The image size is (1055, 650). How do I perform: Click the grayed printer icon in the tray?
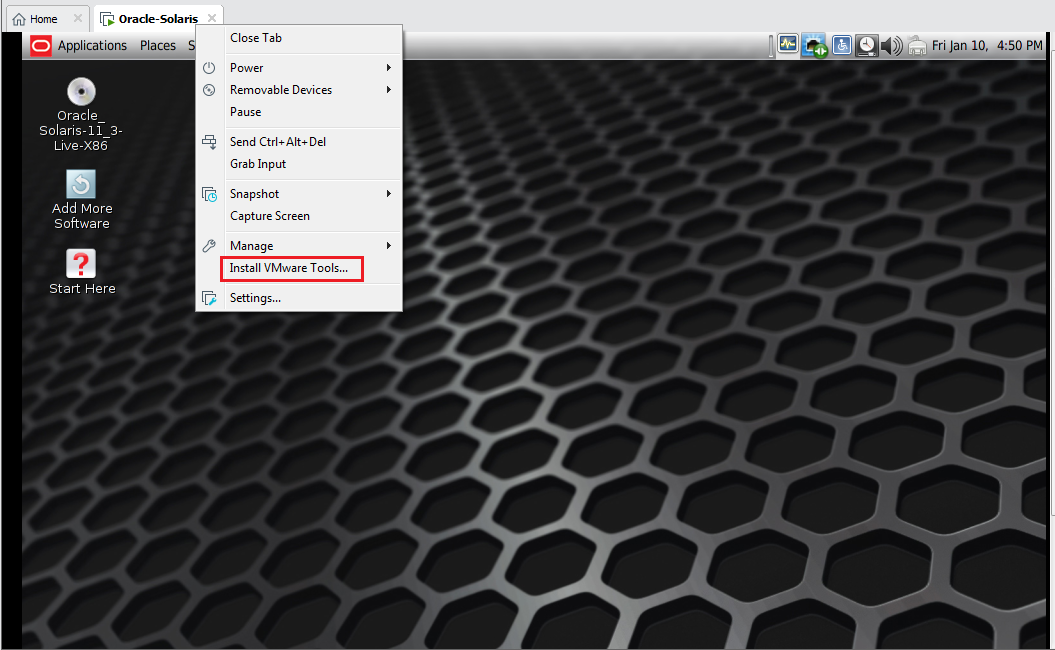pos(917,45)
